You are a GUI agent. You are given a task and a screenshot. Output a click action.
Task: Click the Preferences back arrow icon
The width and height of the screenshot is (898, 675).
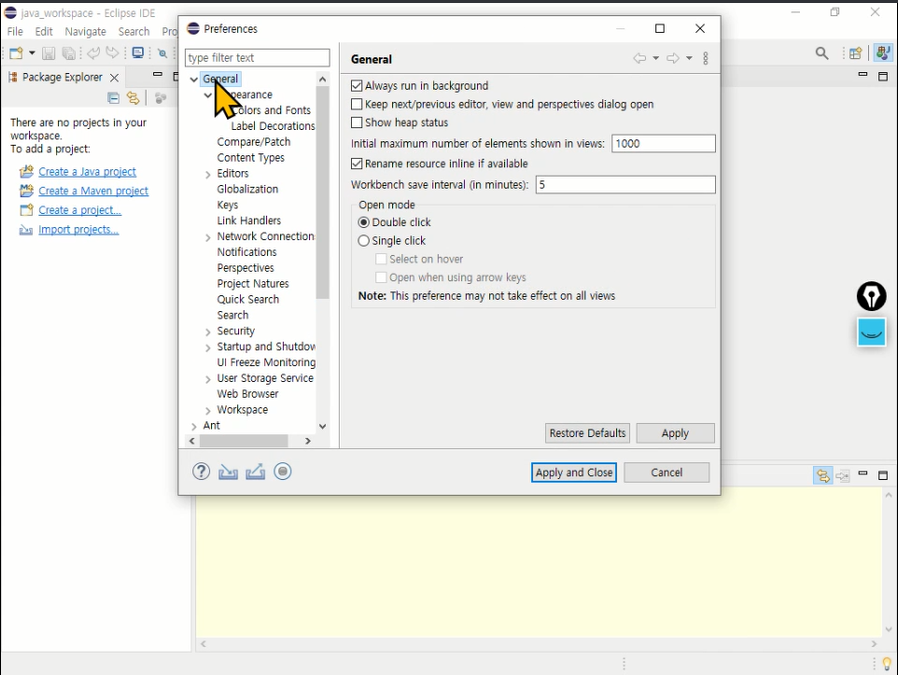tap(639, 58)
